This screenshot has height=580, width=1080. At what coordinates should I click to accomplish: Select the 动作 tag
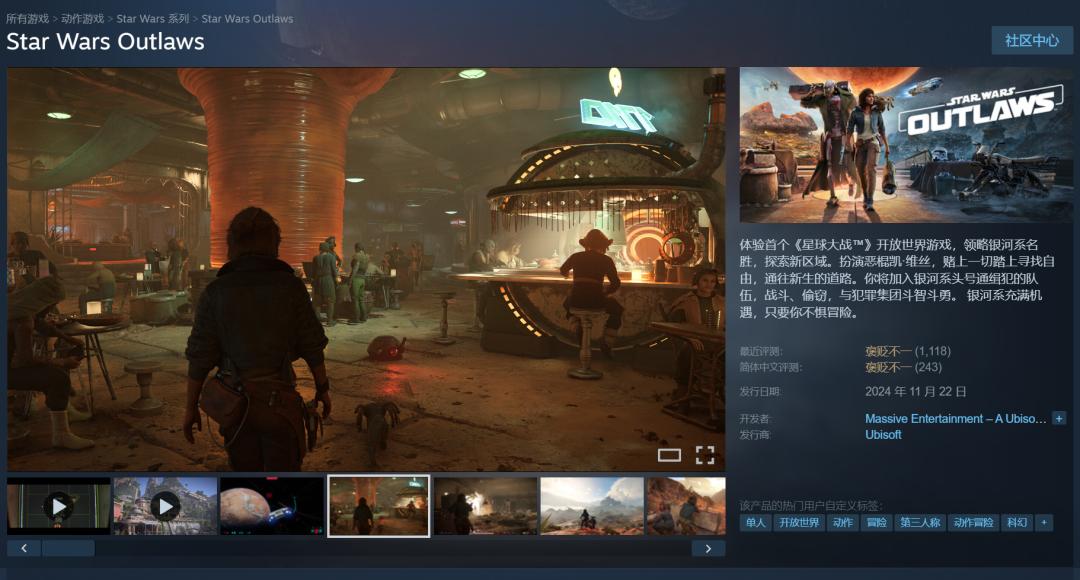[842, 523]
